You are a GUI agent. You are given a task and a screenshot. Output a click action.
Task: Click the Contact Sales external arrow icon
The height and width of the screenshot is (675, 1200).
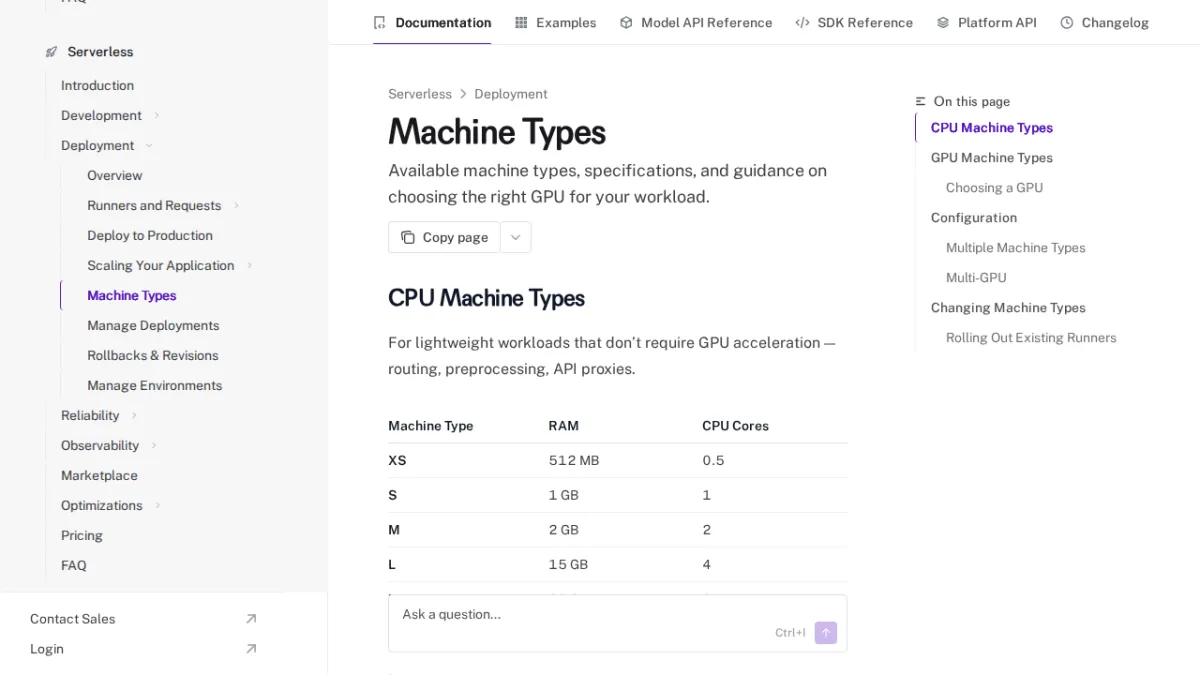[x=251, y=619]
